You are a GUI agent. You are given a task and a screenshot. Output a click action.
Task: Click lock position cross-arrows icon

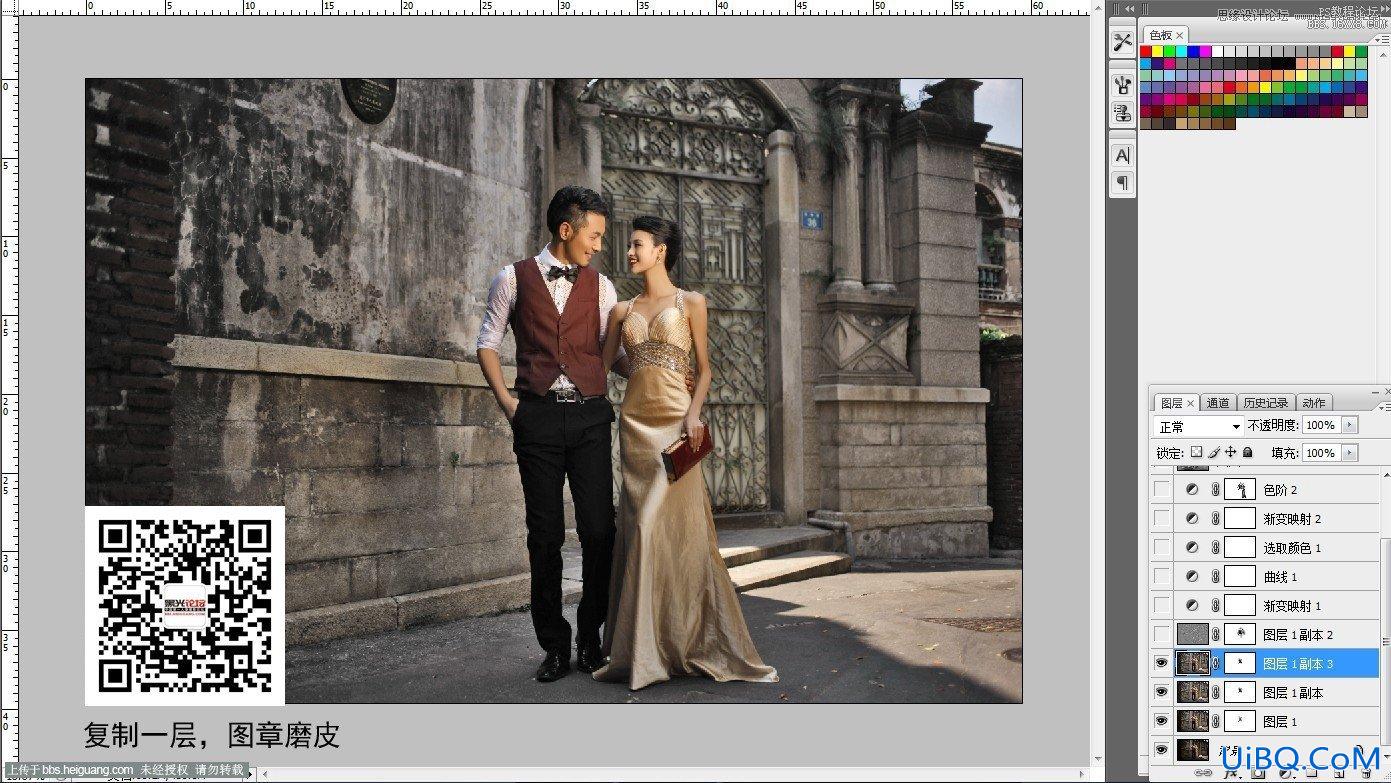pyautogui.click(x=1231, y=453)
